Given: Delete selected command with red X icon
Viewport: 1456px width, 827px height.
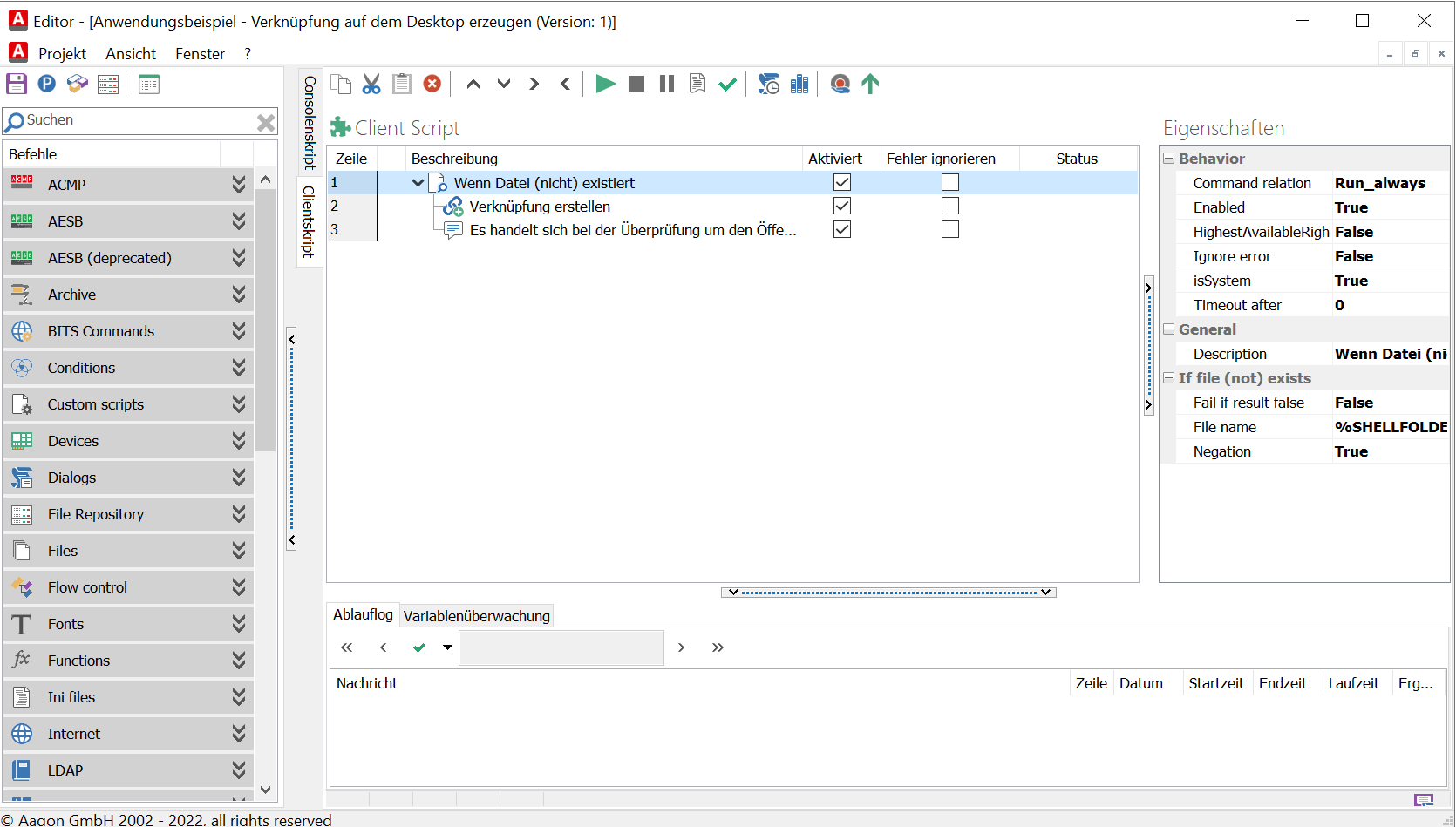Looking at the screenshot, I should (x=432, y=83).
